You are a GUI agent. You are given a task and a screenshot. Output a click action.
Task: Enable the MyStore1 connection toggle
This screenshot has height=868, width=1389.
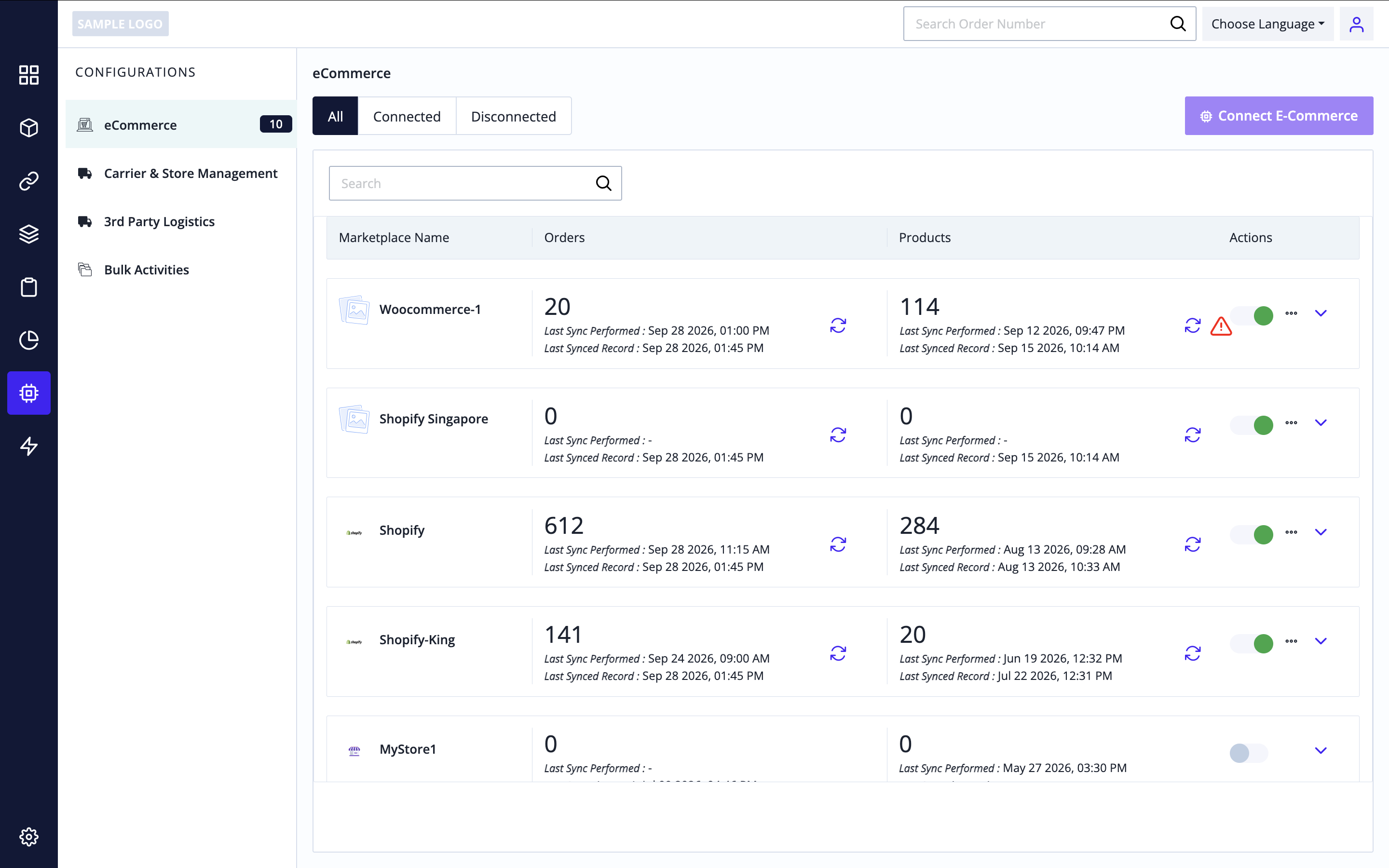[1248, 753]
